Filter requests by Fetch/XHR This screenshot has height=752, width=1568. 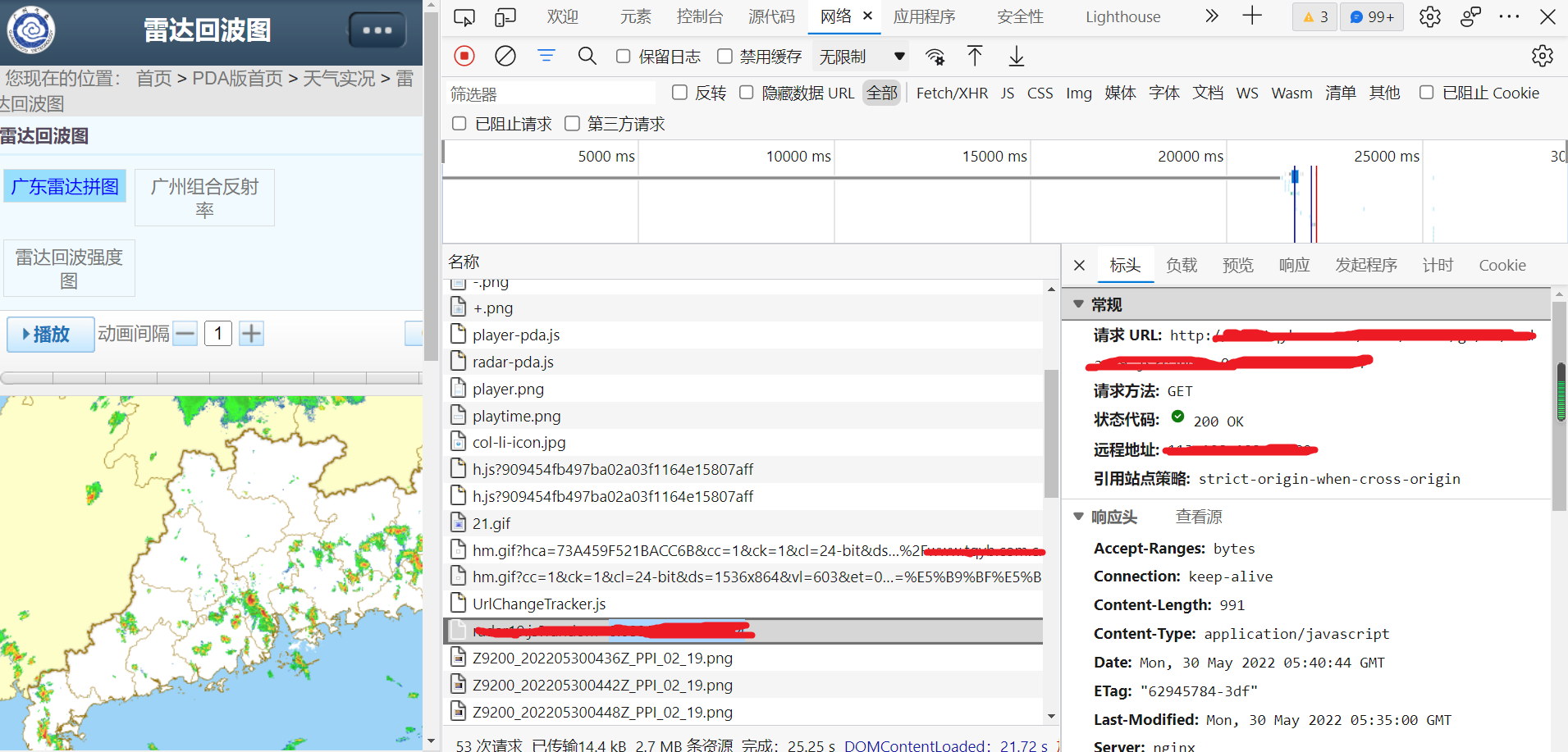952,93
